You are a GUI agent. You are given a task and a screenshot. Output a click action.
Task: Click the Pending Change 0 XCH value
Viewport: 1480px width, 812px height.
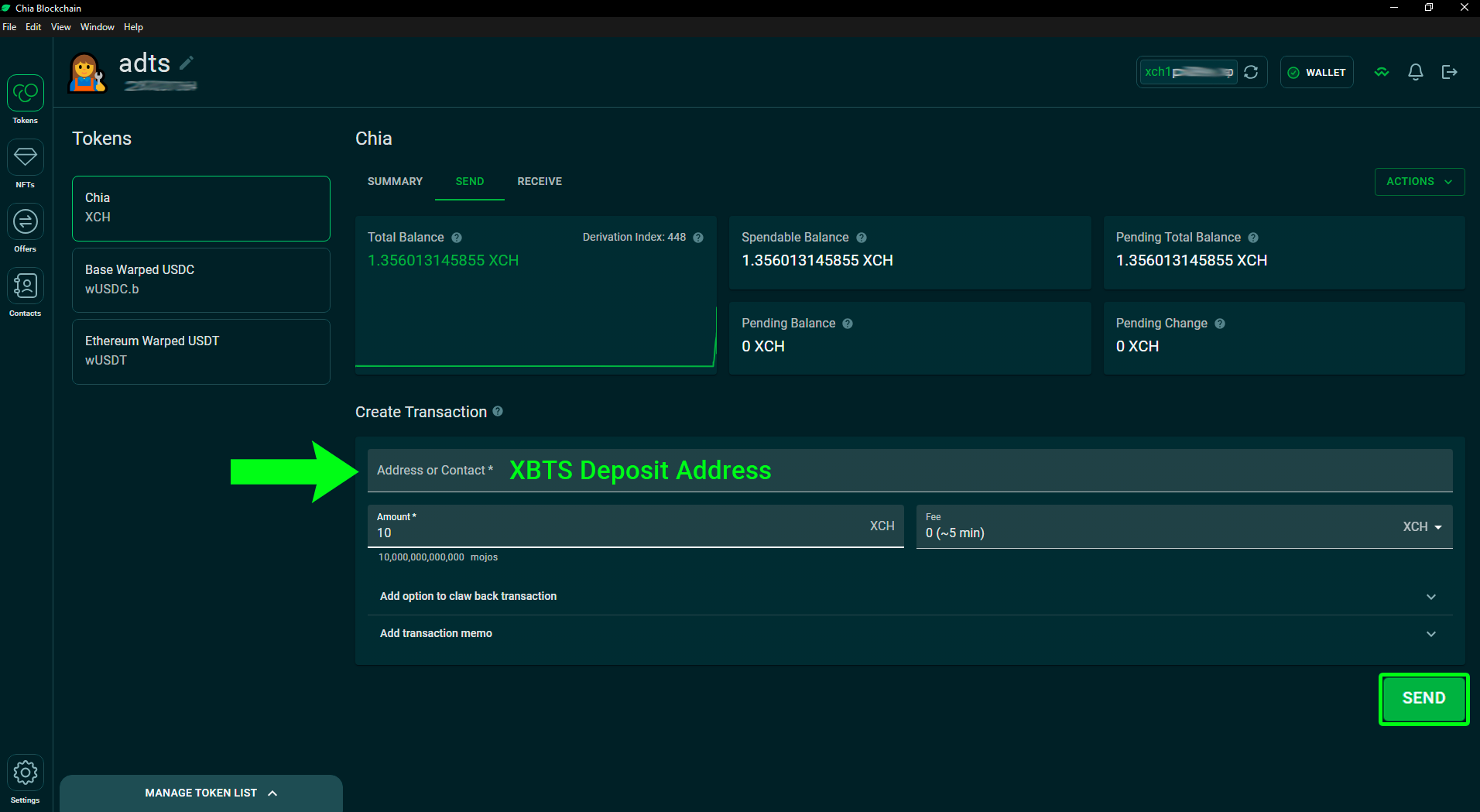click(1137, 347)
